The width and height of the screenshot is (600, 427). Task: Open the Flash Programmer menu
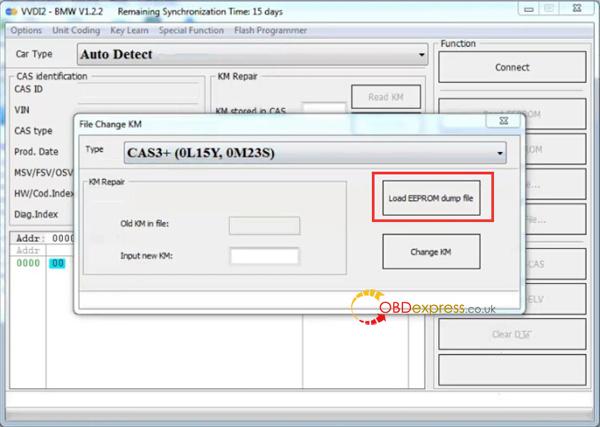point(271,30)
